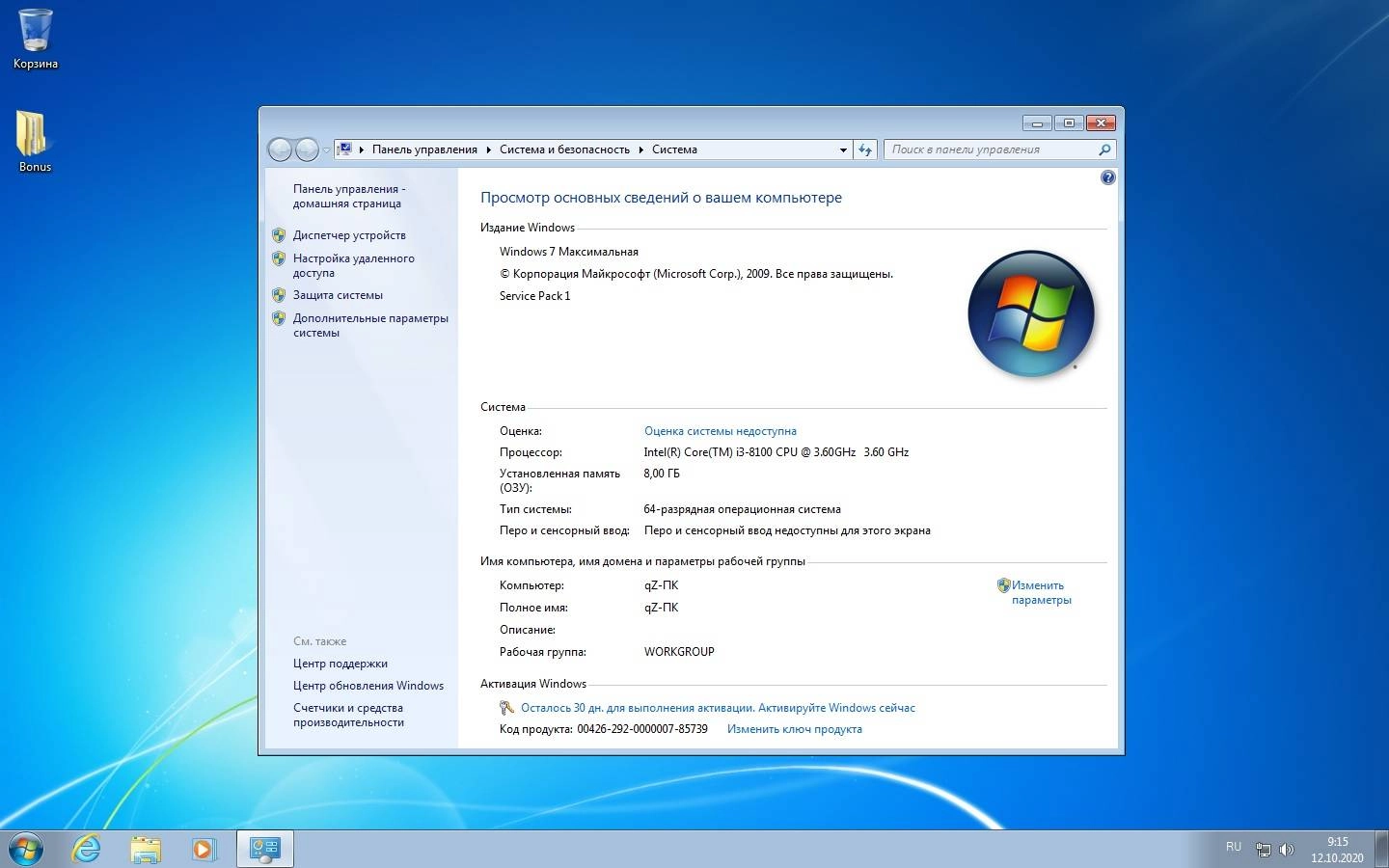Select the Система breadcrumb item
Screen dimensions: 1389x868
tap(674, 149)
